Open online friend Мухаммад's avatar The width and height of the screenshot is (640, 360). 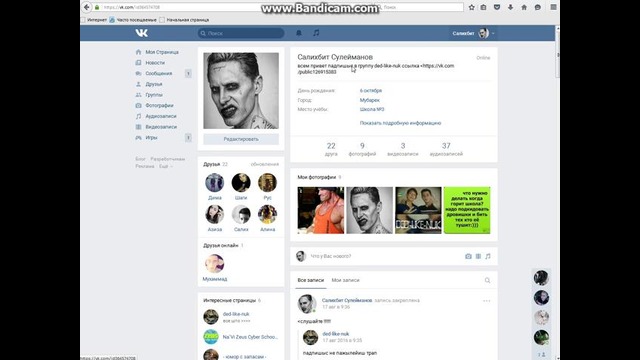(214, 264)
